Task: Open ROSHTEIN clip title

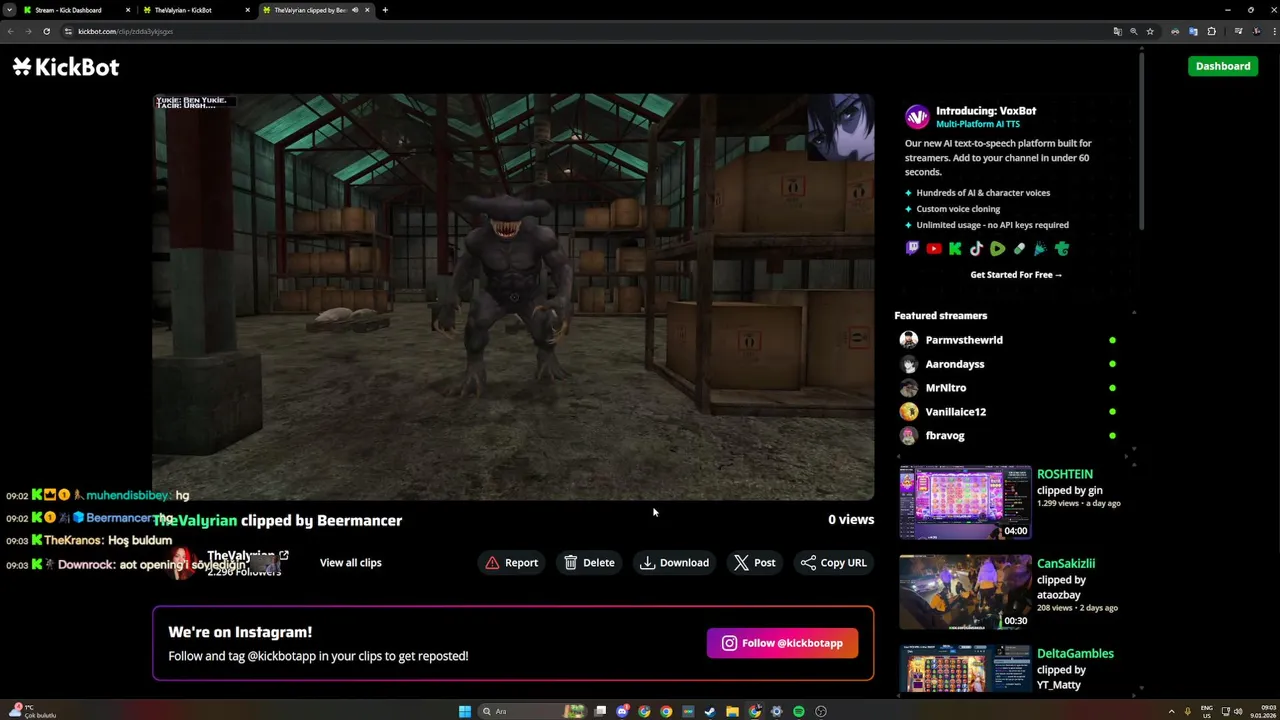Action: [1064, 474]
